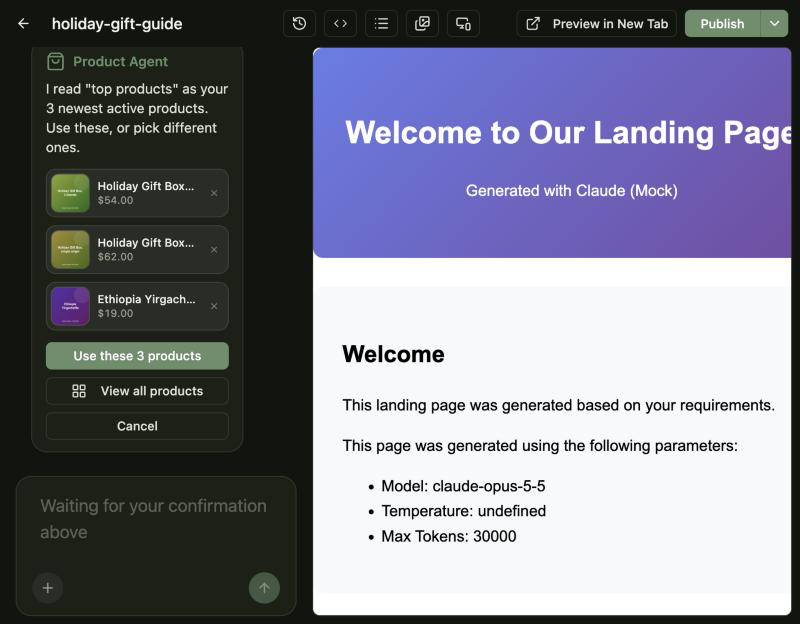Publish the landing page
The image size is (800, 624).
tap(722, 24)
